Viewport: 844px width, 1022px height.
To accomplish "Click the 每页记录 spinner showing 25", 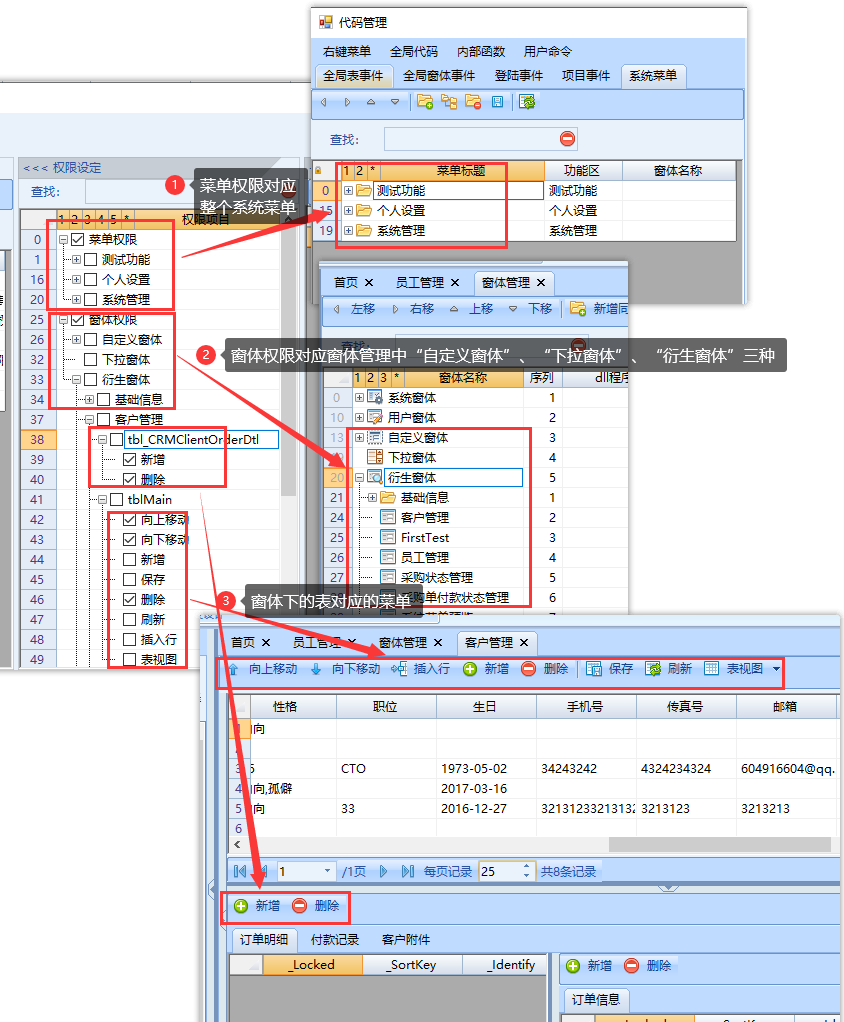I will click(506, 871).
